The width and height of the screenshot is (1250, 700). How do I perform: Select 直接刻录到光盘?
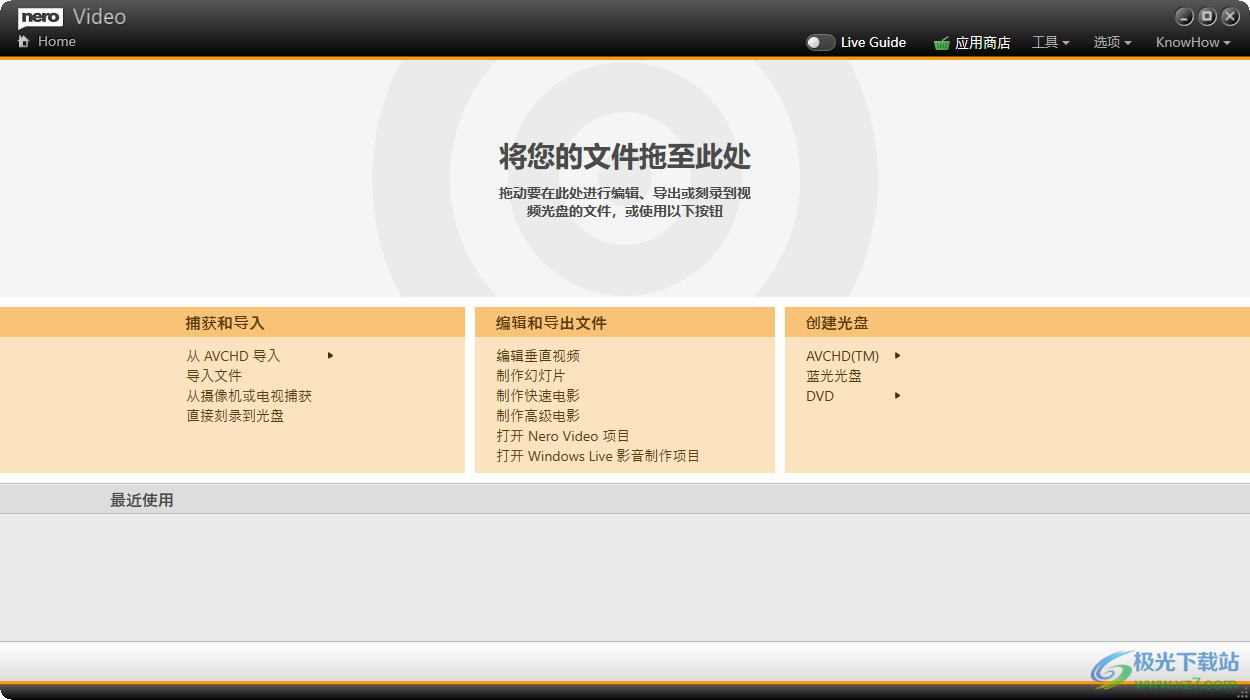tap(235, 416)
